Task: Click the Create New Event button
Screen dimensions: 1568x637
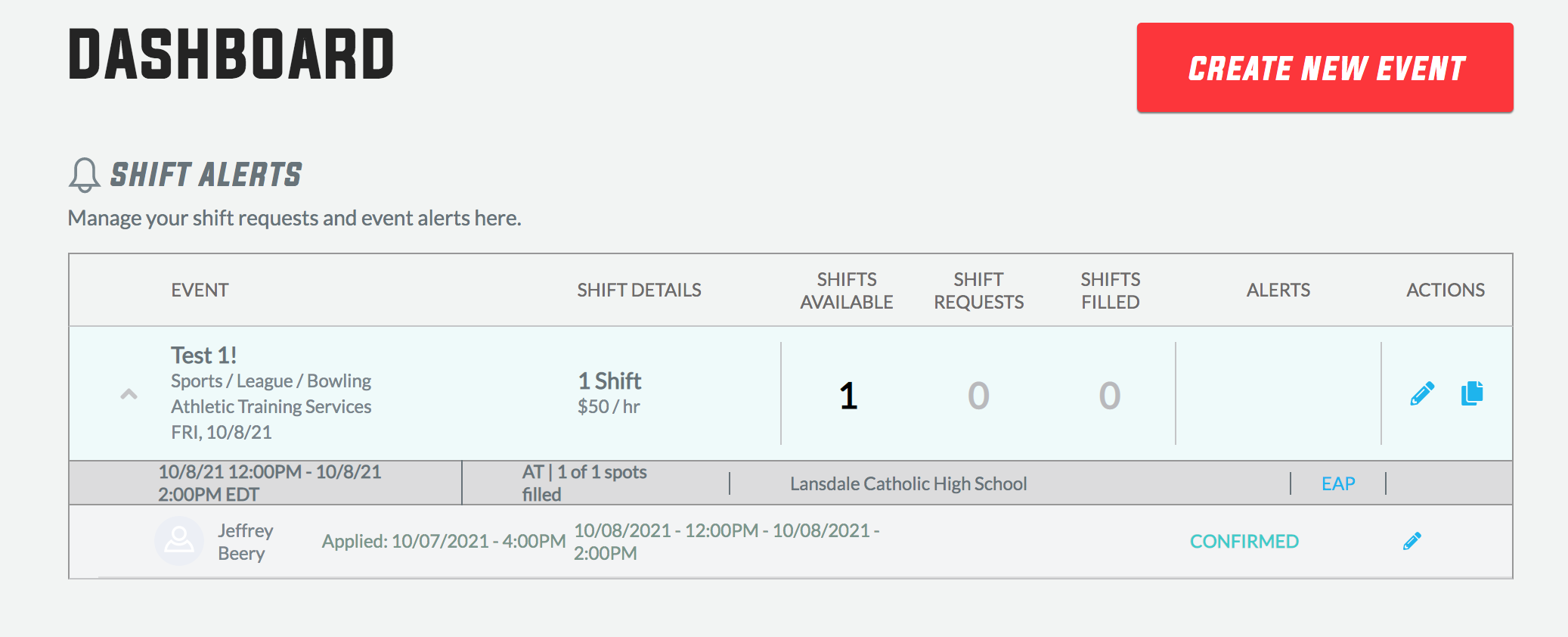Action: click(1325, 68)
